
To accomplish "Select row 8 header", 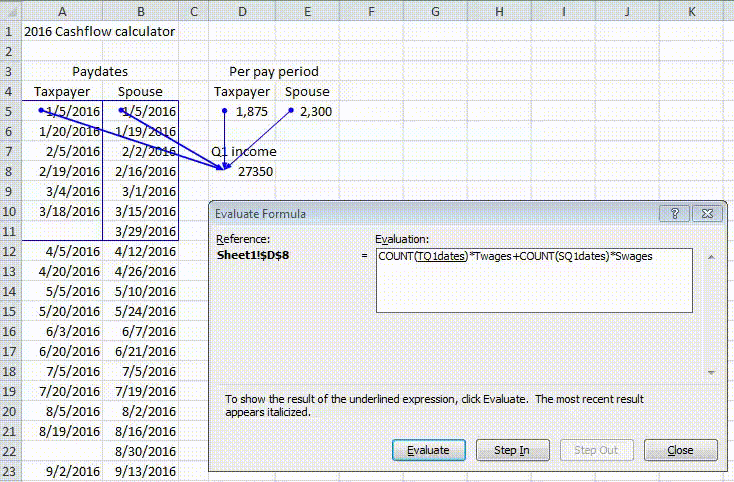I will click(9, 171).
